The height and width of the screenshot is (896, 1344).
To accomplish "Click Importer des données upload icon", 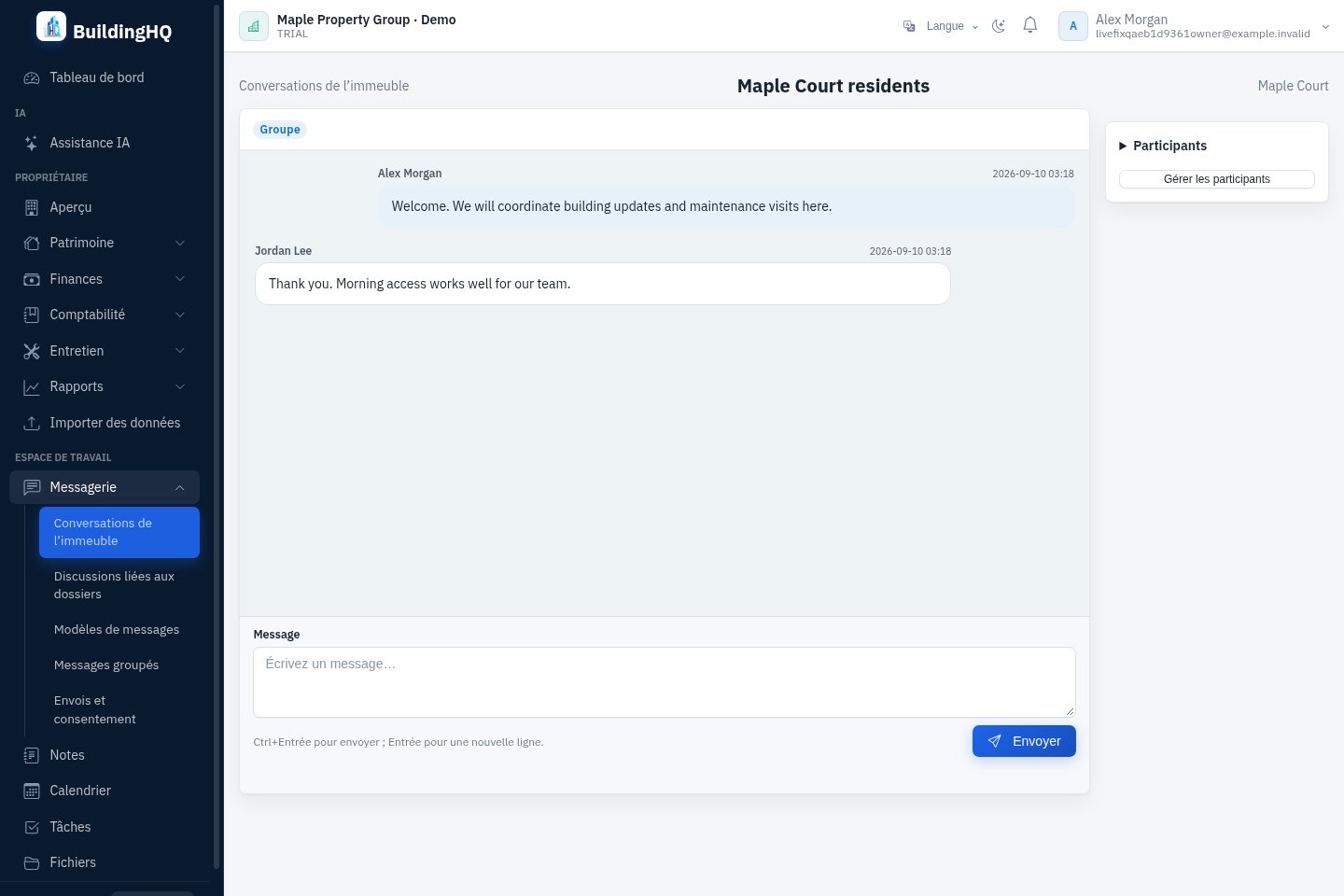I will tap(32, 423).
